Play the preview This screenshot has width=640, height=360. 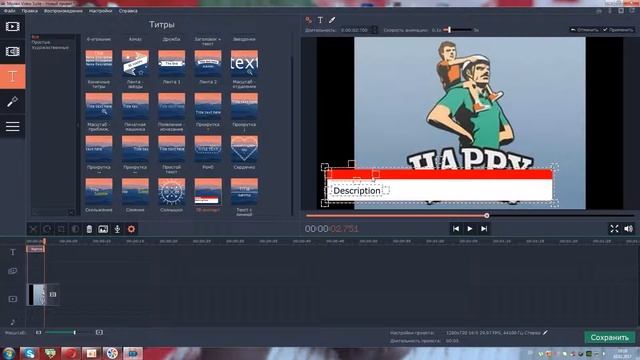click(470, 229)
